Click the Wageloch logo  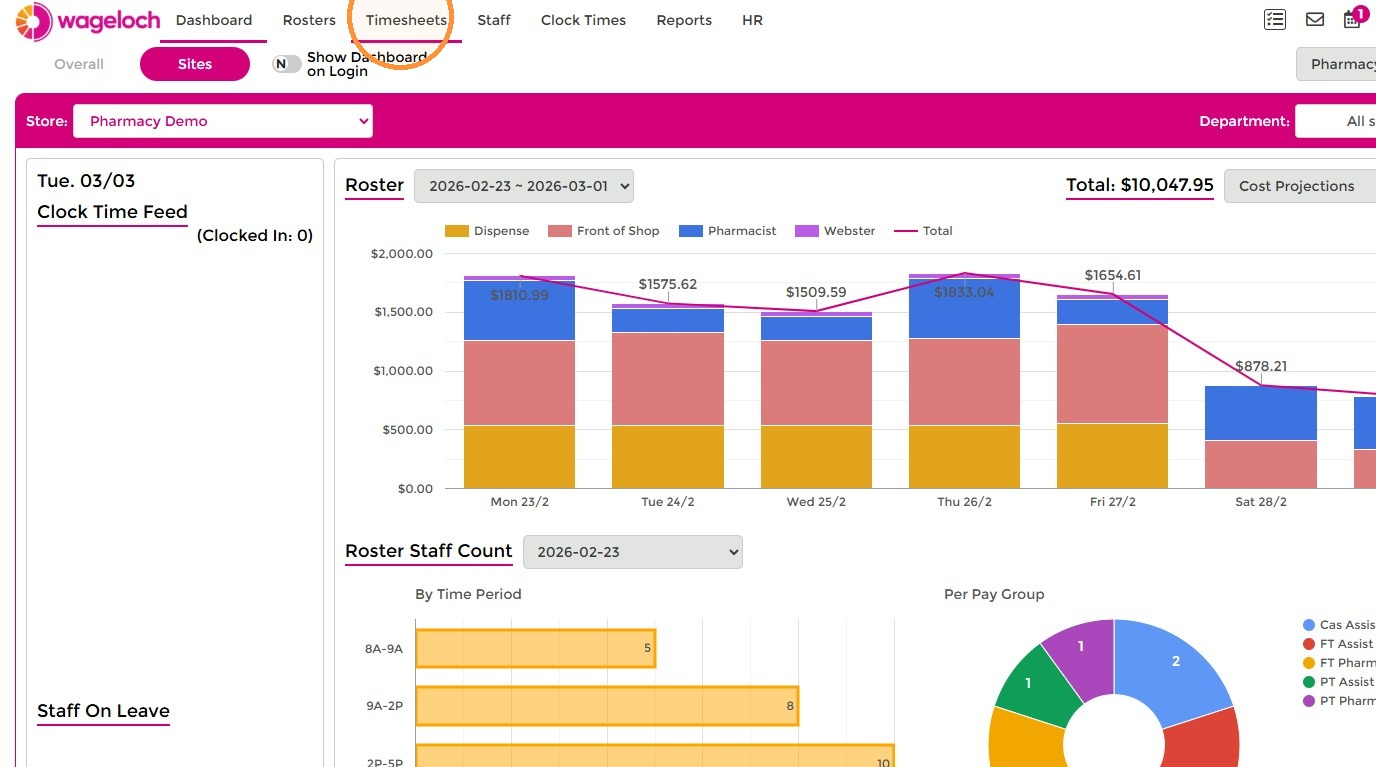point(87,21)
